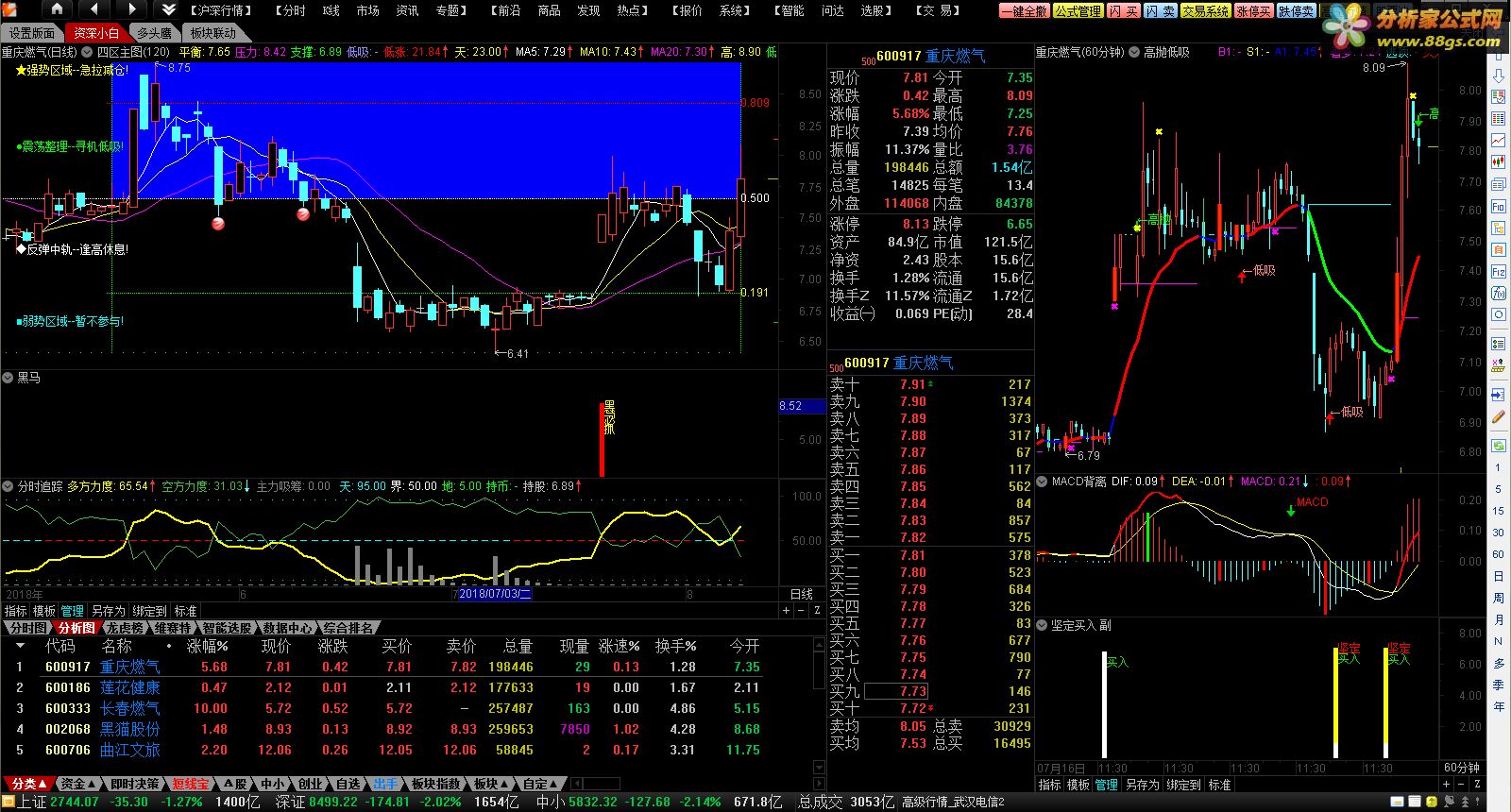The image size is (1511, 812).
Task: Click the 闪买 quick-buy button
Action: coord(1123,11)
